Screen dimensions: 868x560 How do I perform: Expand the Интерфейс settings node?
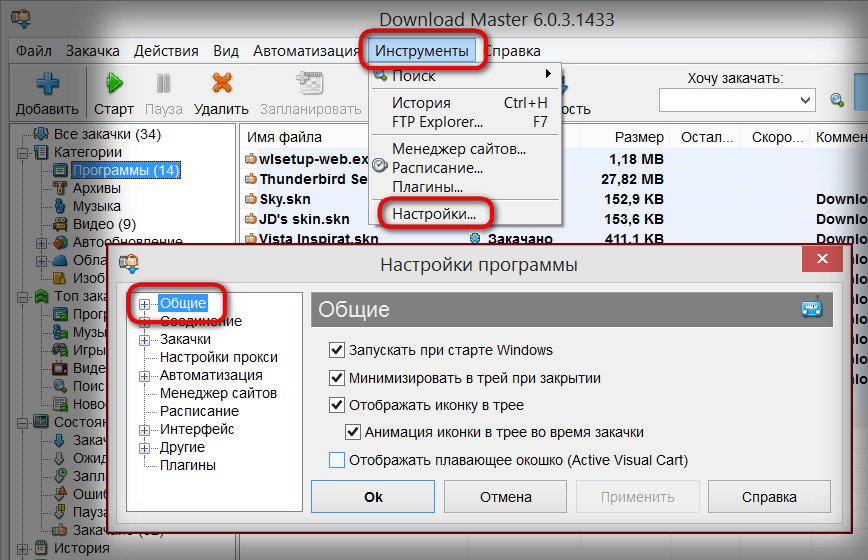[144, 430]
